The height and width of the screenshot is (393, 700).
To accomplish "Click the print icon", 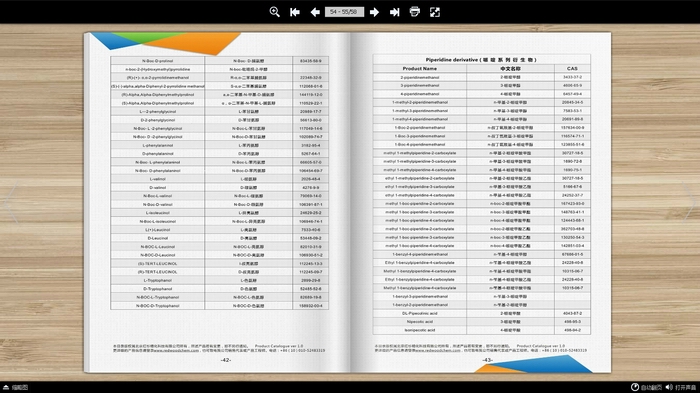I will tap(415, 12).
